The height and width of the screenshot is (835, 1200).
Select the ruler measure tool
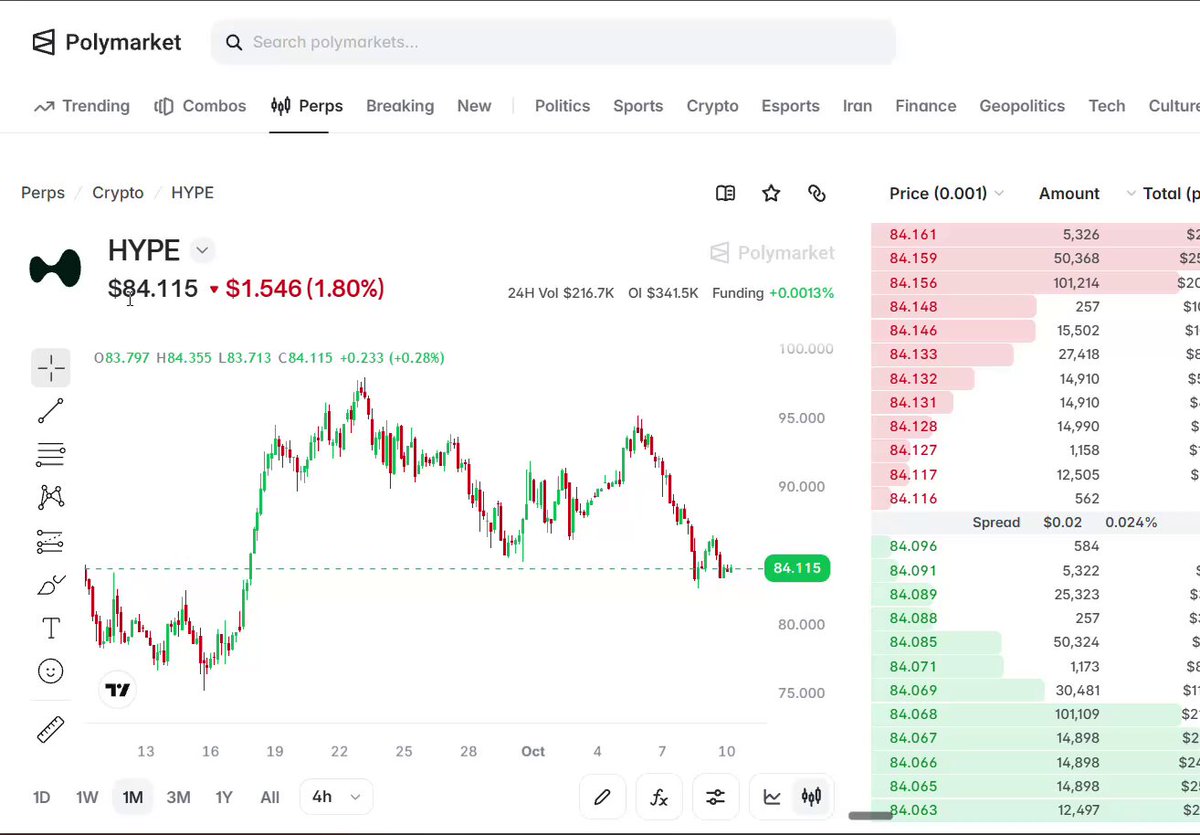pos(51,730)
